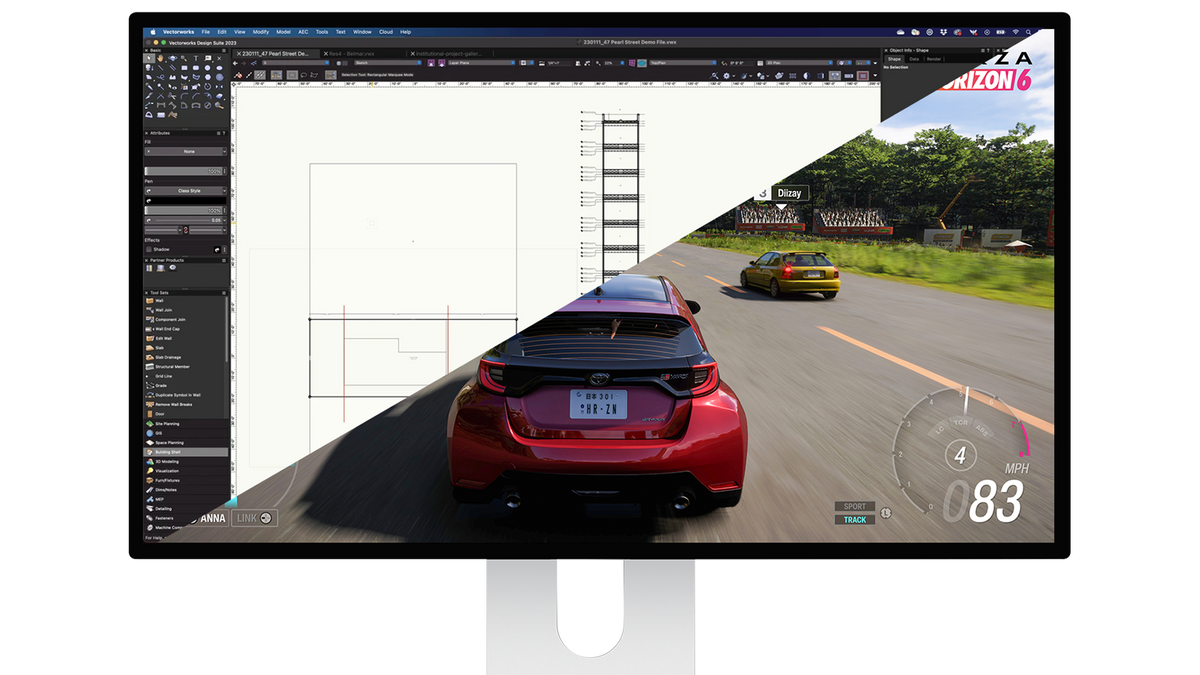Click the Wi-Fi icon in menu bar
The width and height of the screenshot is (1200, 675).
(x=1016, y=32)
